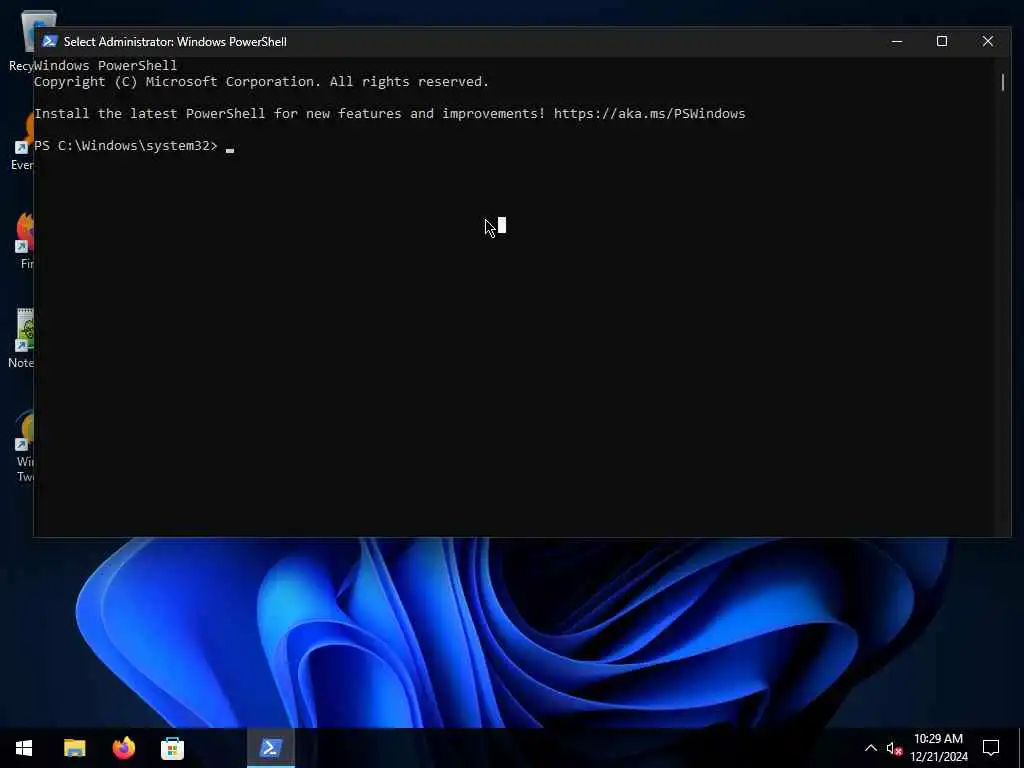Viewport: 1024px width, 768px height.
Task: Click the Copyright (C) Microsoft Corporation line
Action: (x=261, y=82)
